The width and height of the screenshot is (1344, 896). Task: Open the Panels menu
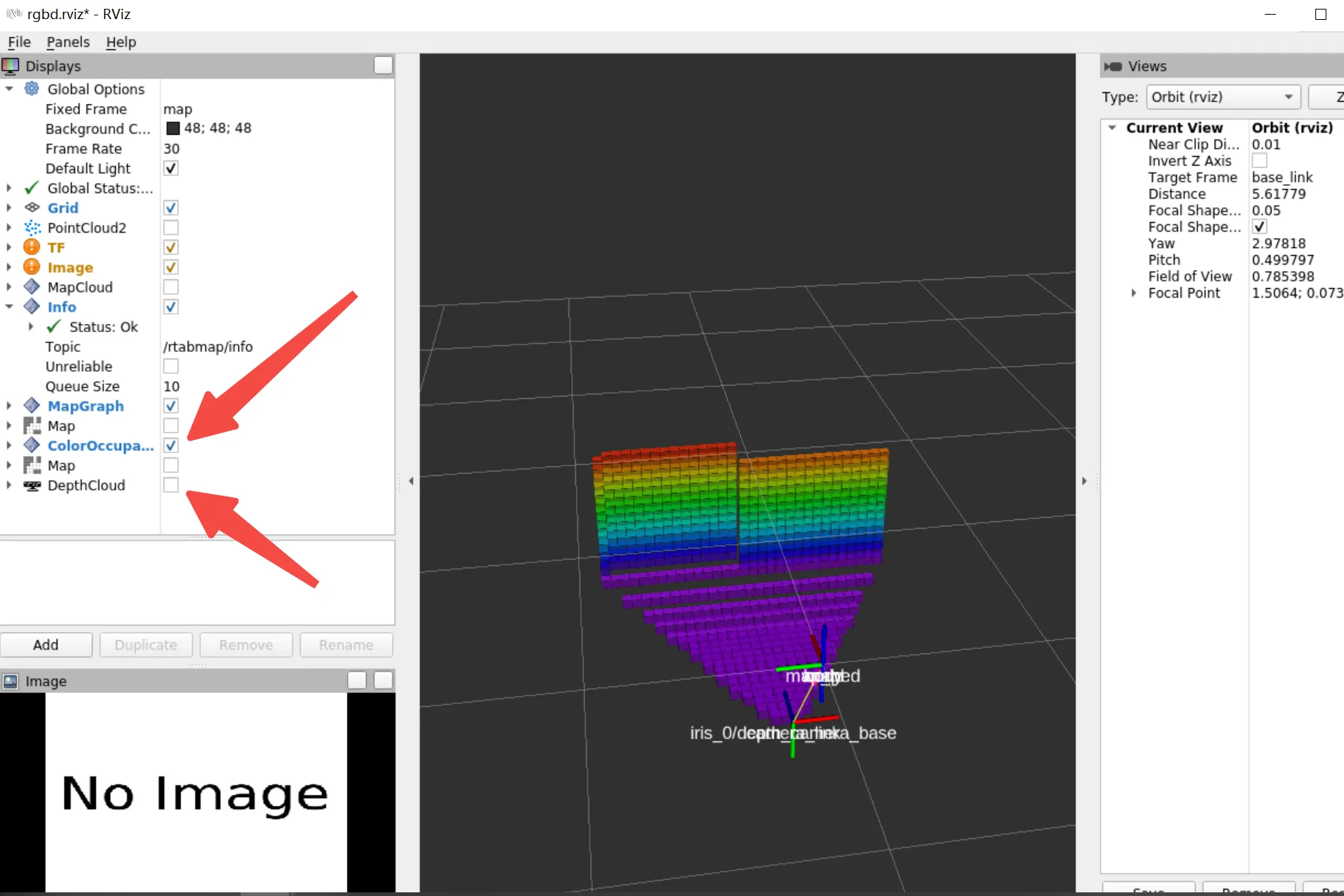67,42
